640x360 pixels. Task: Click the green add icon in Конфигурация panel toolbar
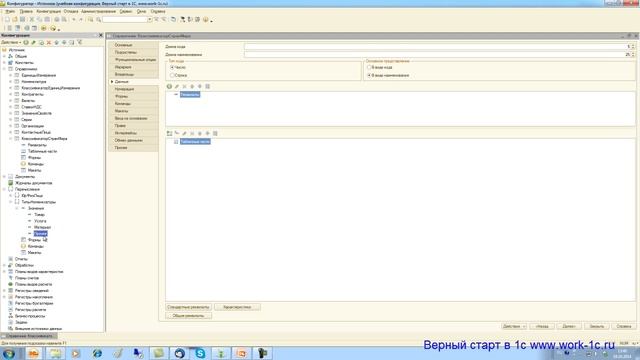(x=26, y=42)
